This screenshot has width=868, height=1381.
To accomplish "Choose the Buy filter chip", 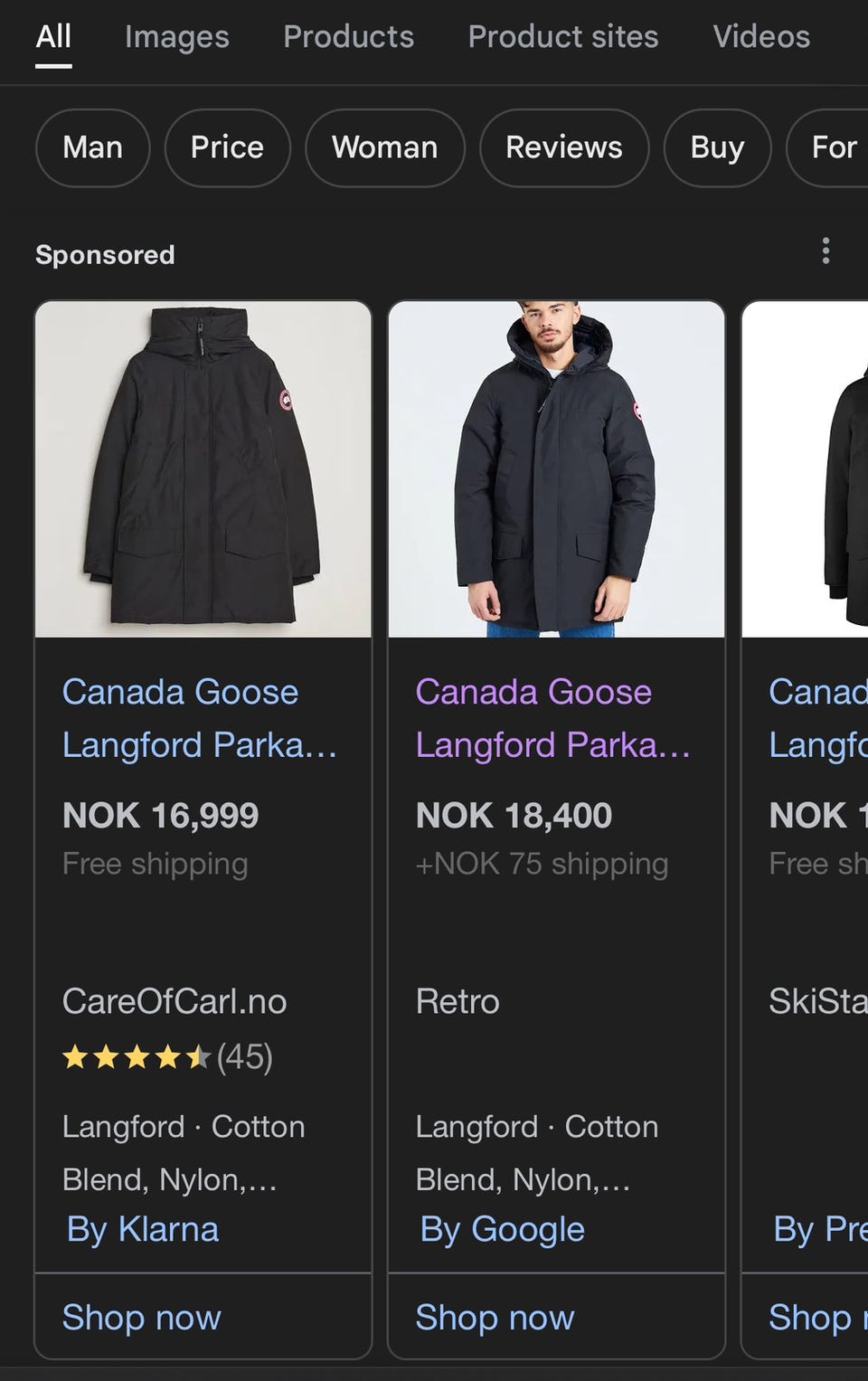I will click(x=717, y=147).
